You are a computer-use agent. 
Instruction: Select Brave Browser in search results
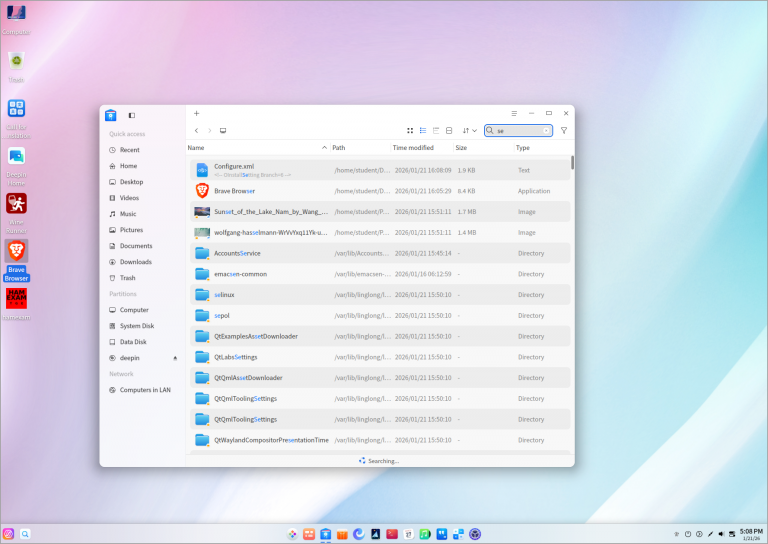click(380, 191)
